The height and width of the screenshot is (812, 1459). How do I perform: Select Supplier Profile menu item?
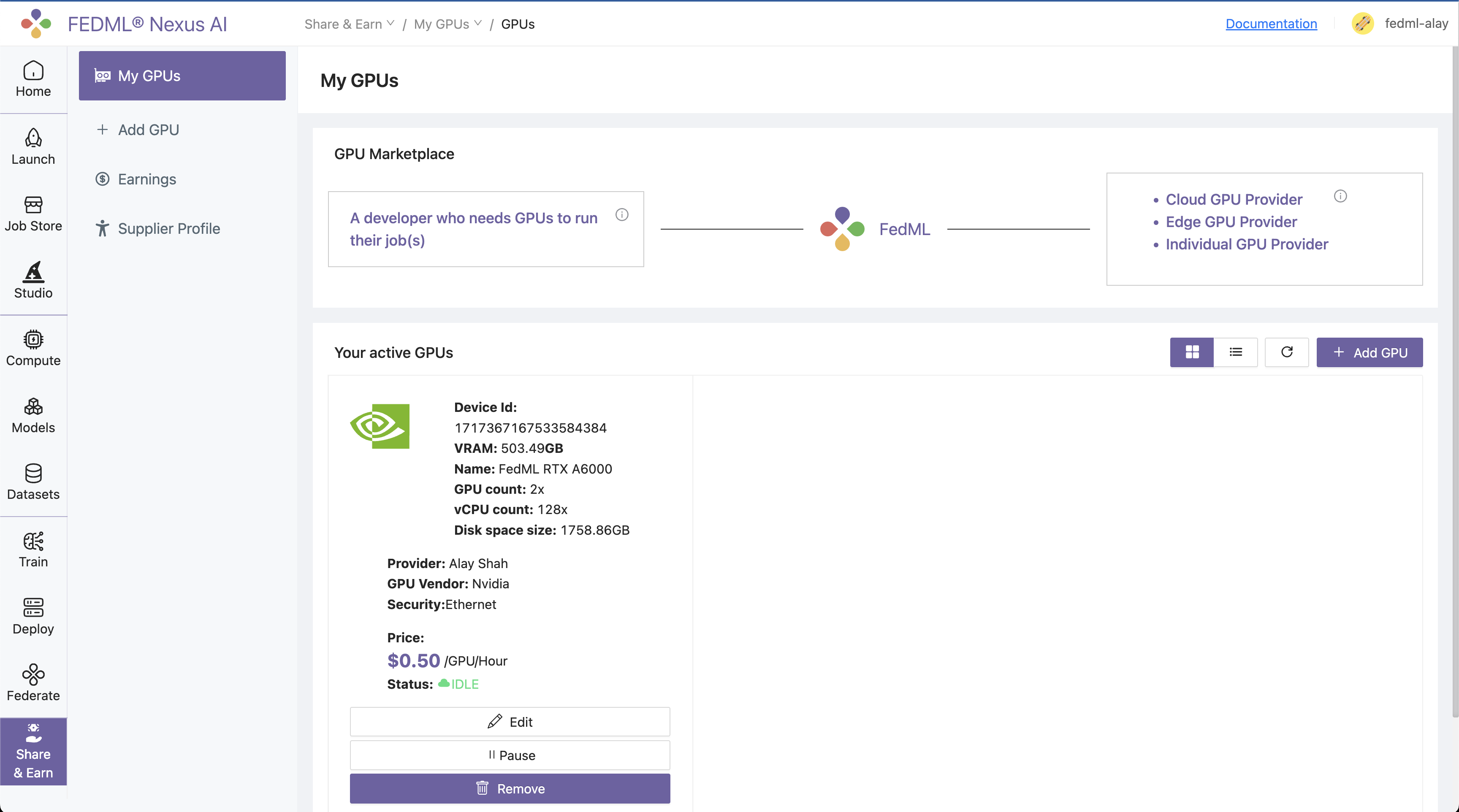click(x=169, y=228)
